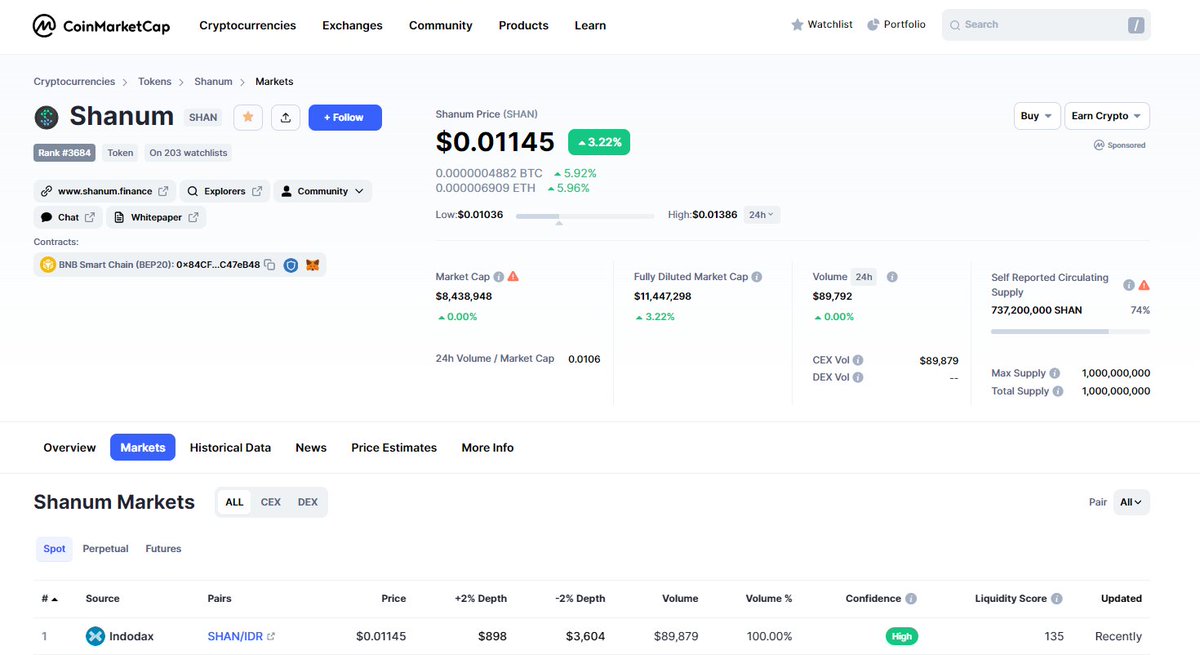This screenshot has width=1200, height=655.
Task: Open Portfolio from the header
Action: [x=896, y=24]
